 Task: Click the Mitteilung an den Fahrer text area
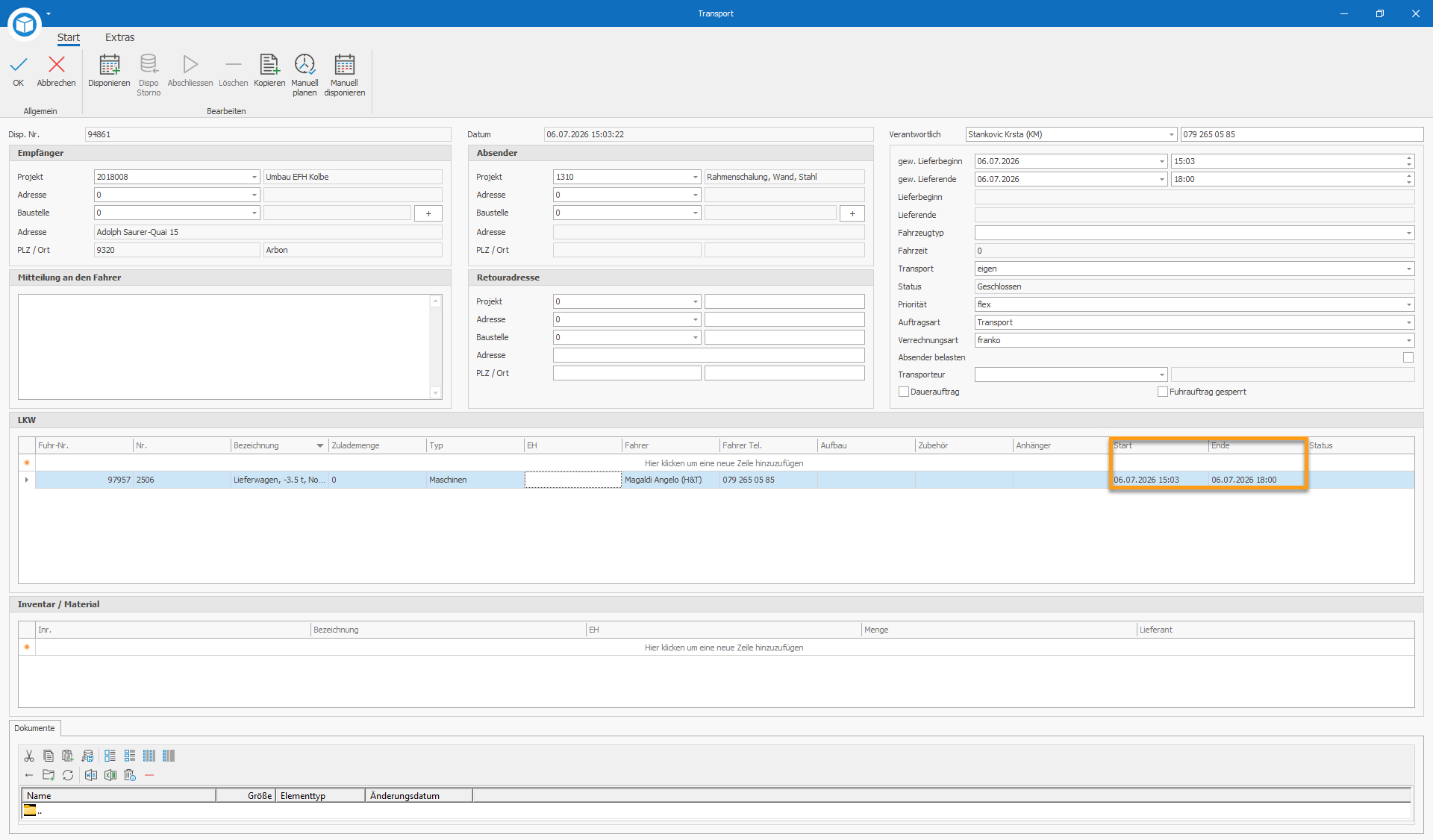225,347
